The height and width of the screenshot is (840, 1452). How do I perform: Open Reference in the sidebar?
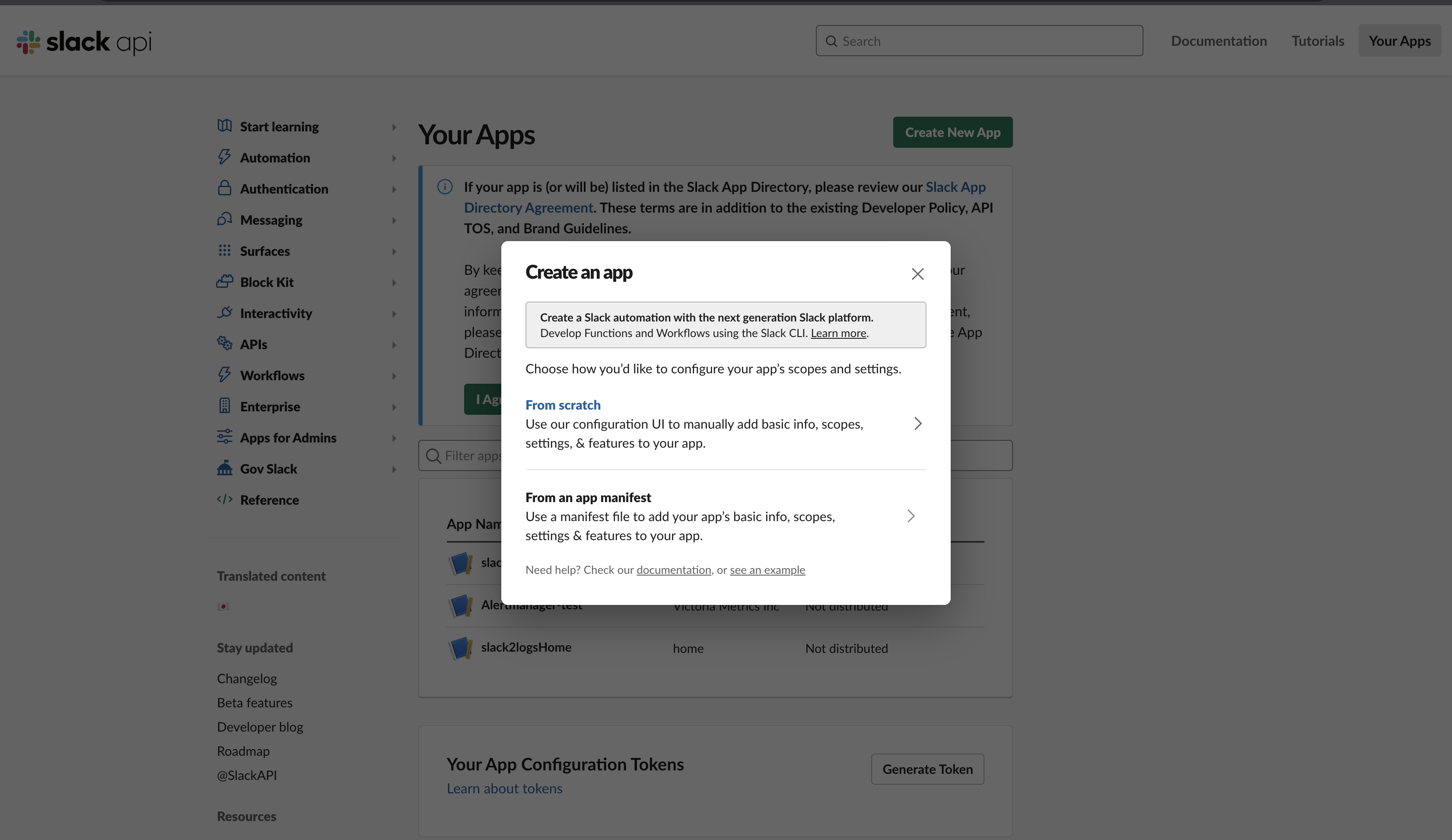tap(269, 500)
